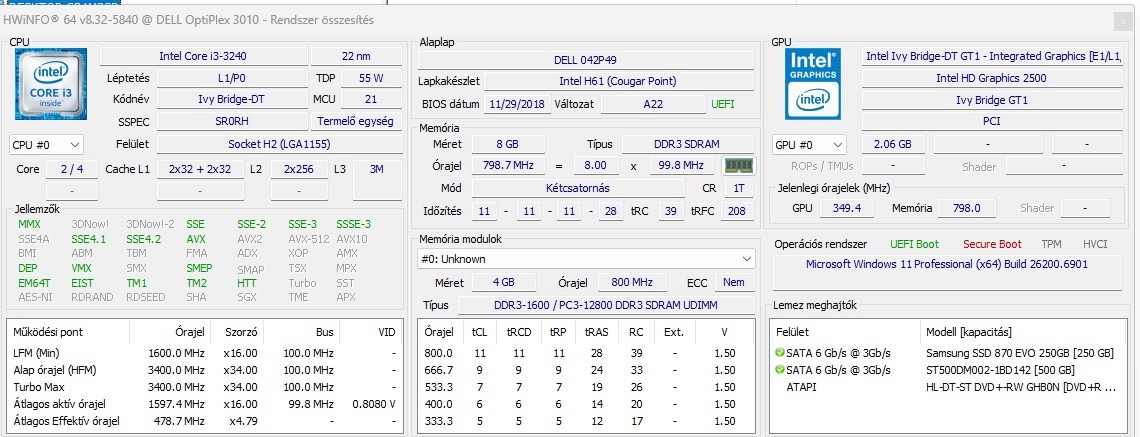Click the LFM (Min) operating point row
Screen dimensions: 1140x437
(x=204, y=353)
